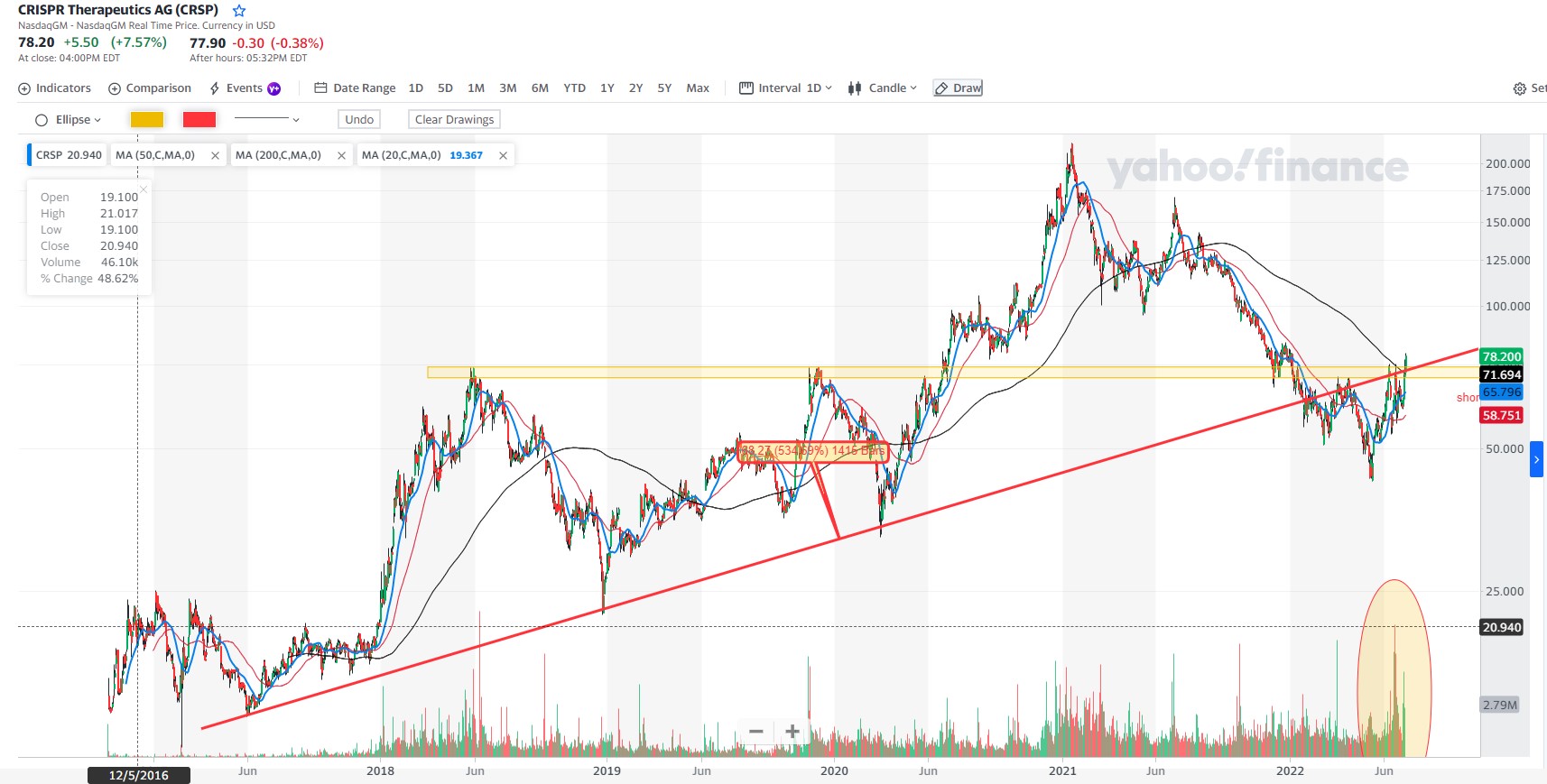Click the 100.000 price axis label

pyautogui.click(x=1507, y=306)
